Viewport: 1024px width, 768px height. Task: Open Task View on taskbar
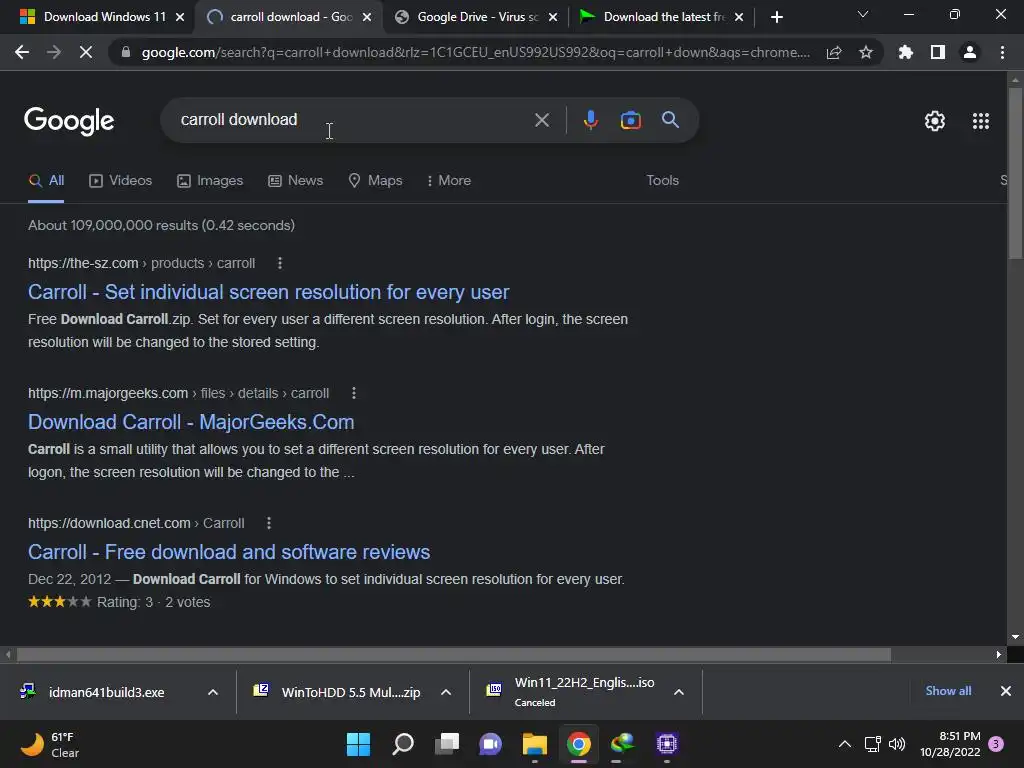[x=447, y=744]
